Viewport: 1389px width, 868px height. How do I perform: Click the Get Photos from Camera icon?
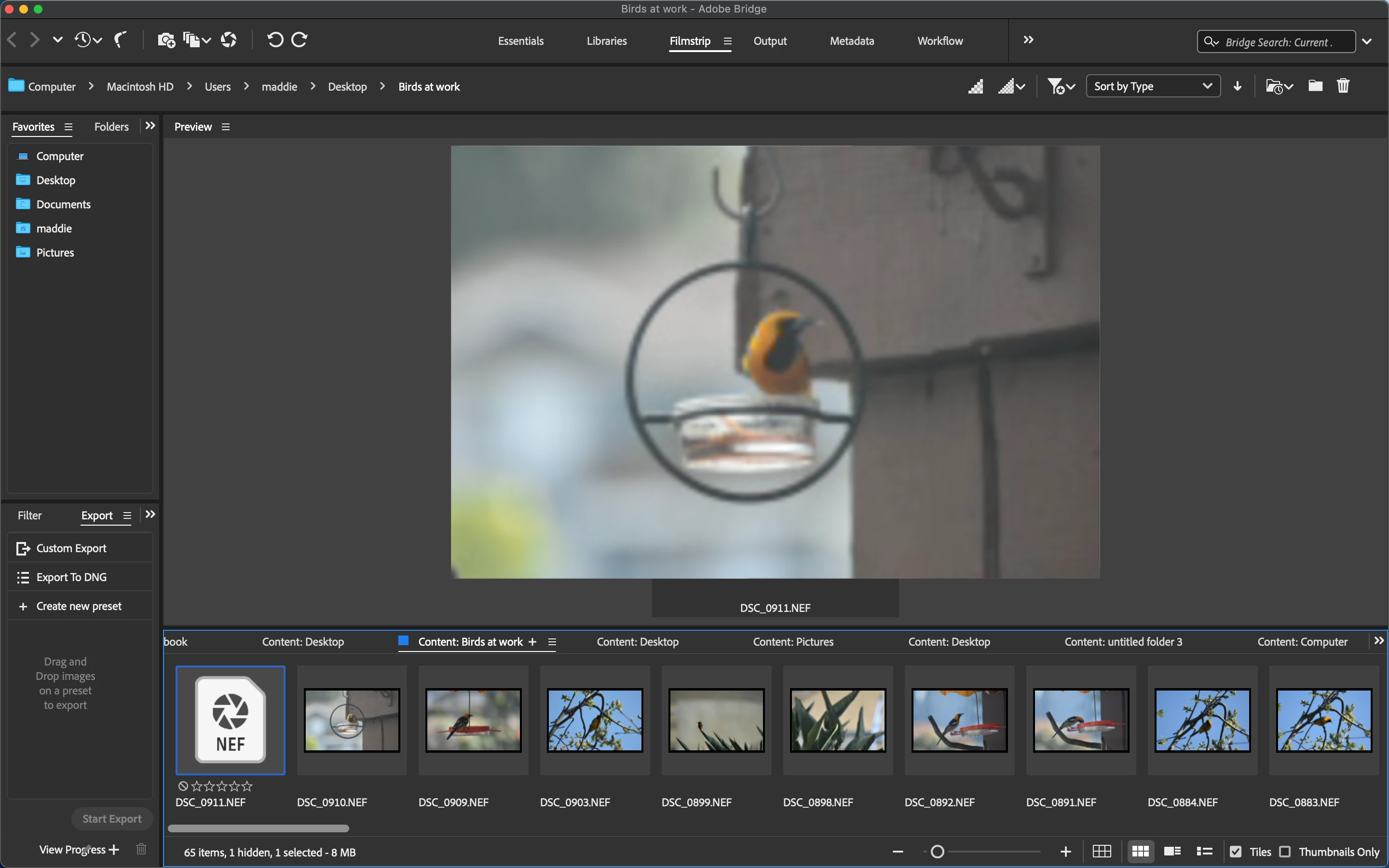coord(166,40)
